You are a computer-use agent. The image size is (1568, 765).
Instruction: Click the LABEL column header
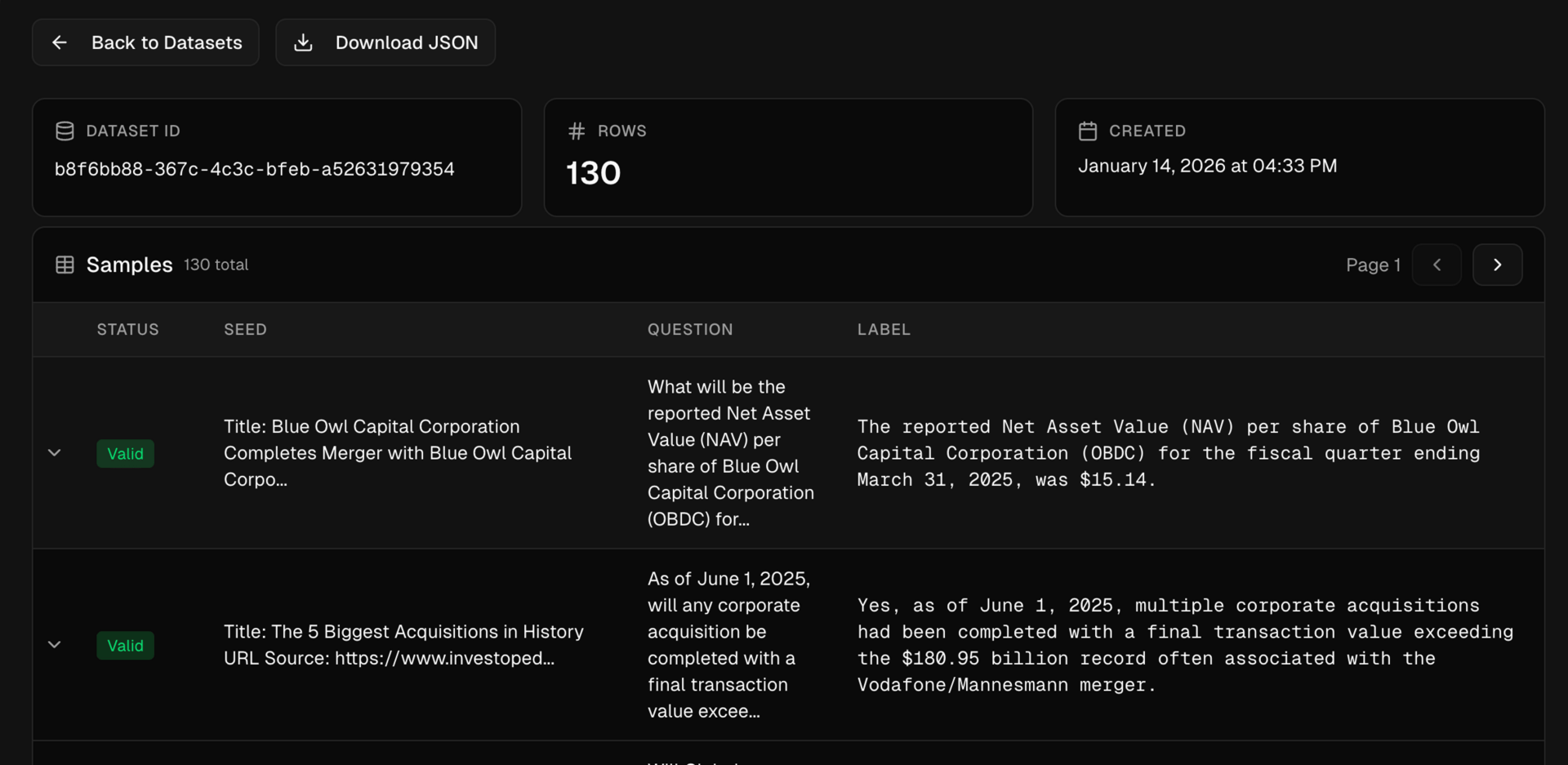(x=884, y=330)
